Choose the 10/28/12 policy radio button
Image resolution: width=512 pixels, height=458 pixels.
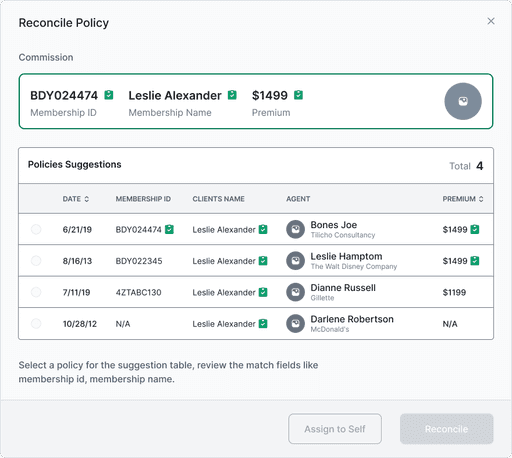coord(36,323)
